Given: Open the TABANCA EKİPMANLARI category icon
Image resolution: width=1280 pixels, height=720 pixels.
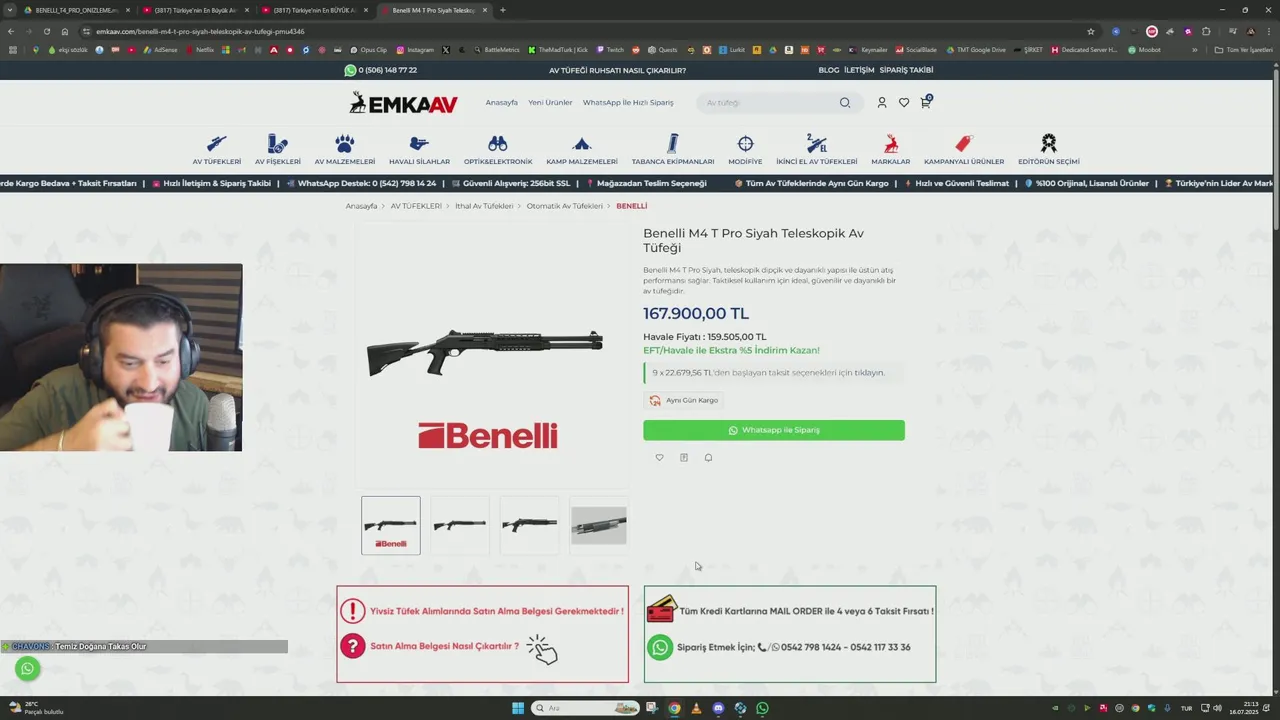Looking at the screenshot, I should [673, 144].
